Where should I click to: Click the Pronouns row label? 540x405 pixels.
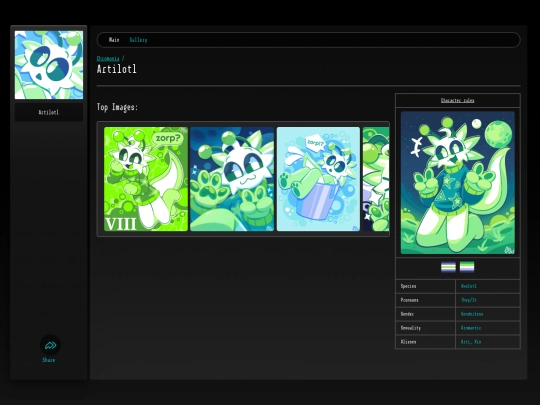(409, 300)
